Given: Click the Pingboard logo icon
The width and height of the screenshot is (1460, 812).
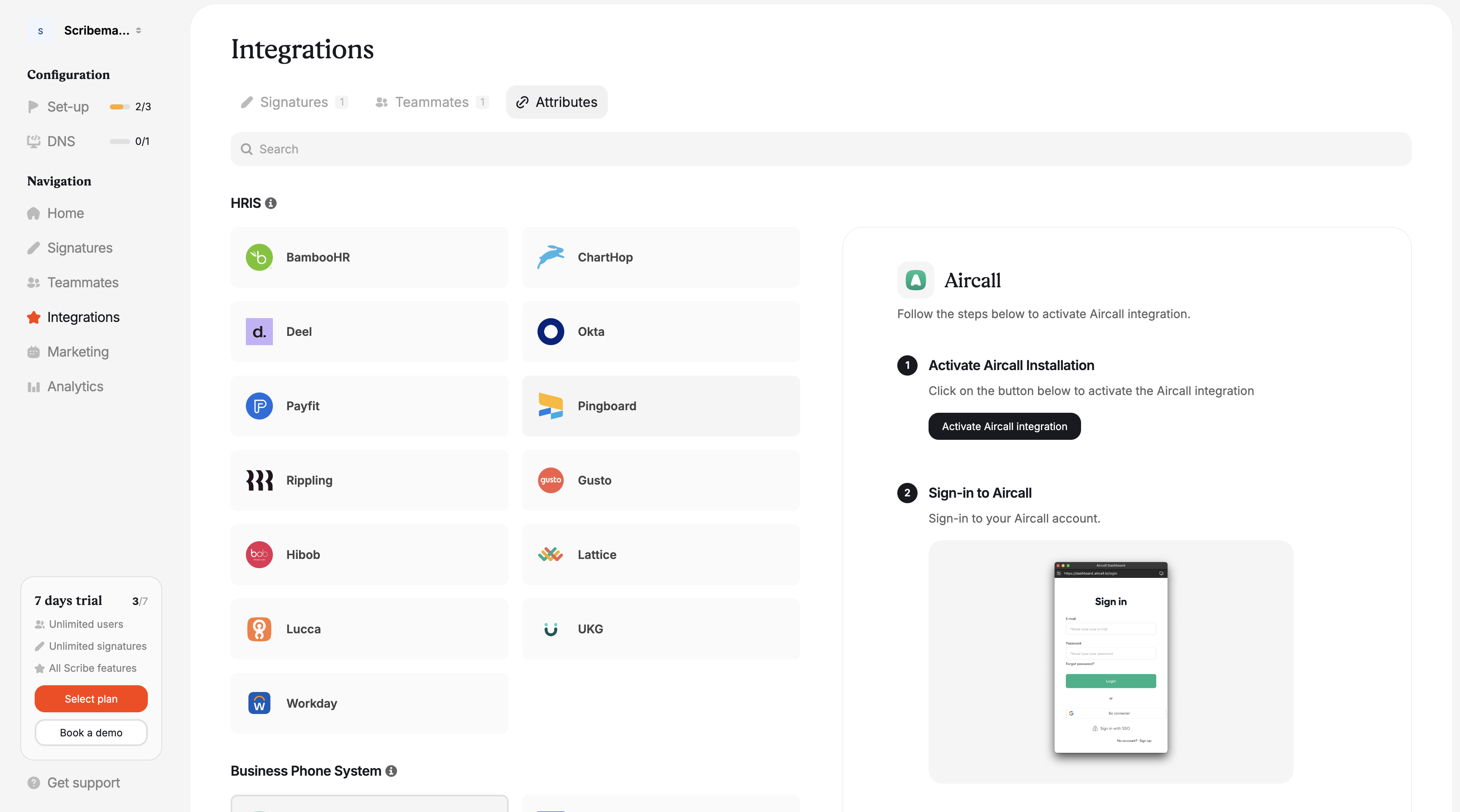Looking at the screenshot, I should [x=550, y=406].
